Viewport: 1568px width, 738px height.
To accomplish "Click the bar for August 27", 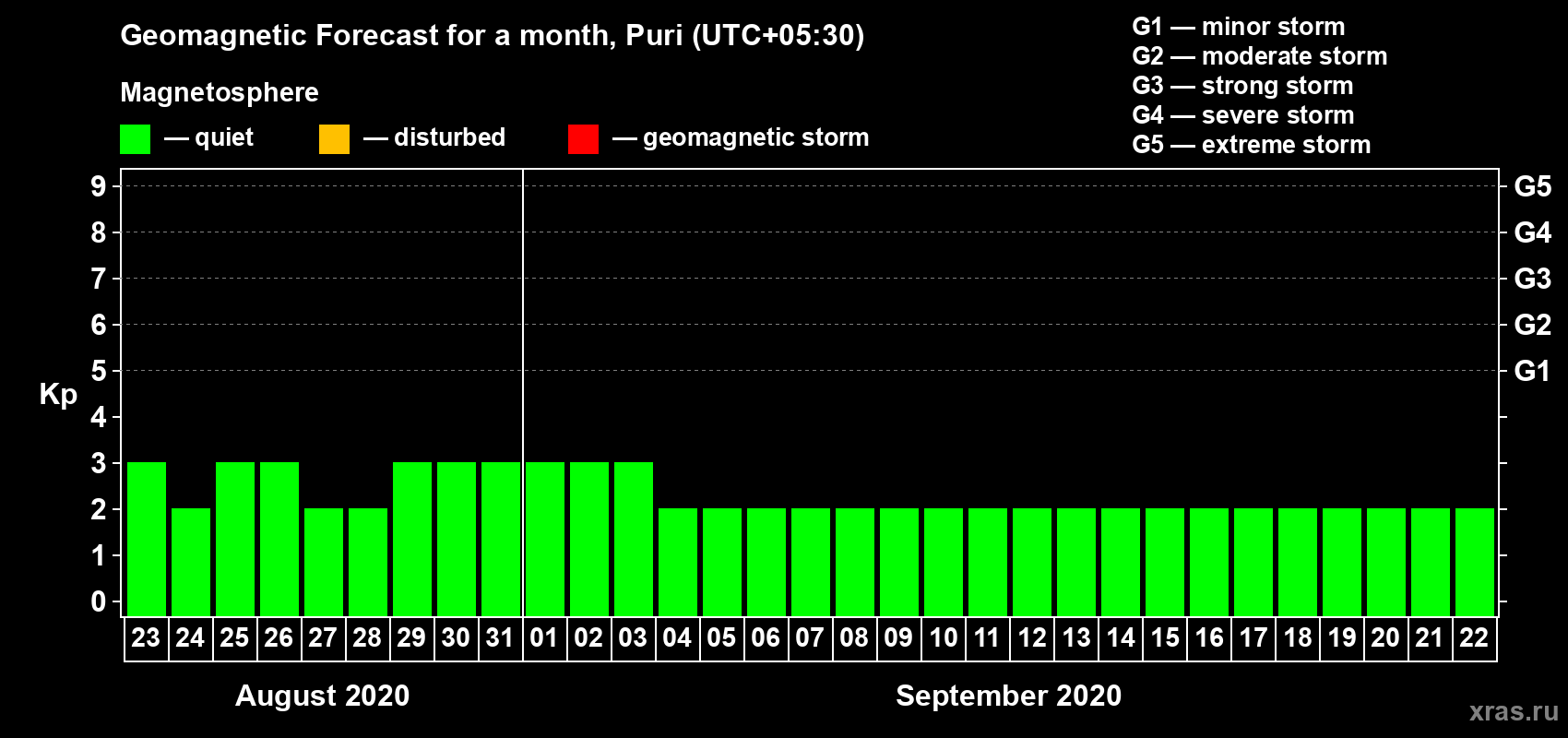I will coord(324,562).
